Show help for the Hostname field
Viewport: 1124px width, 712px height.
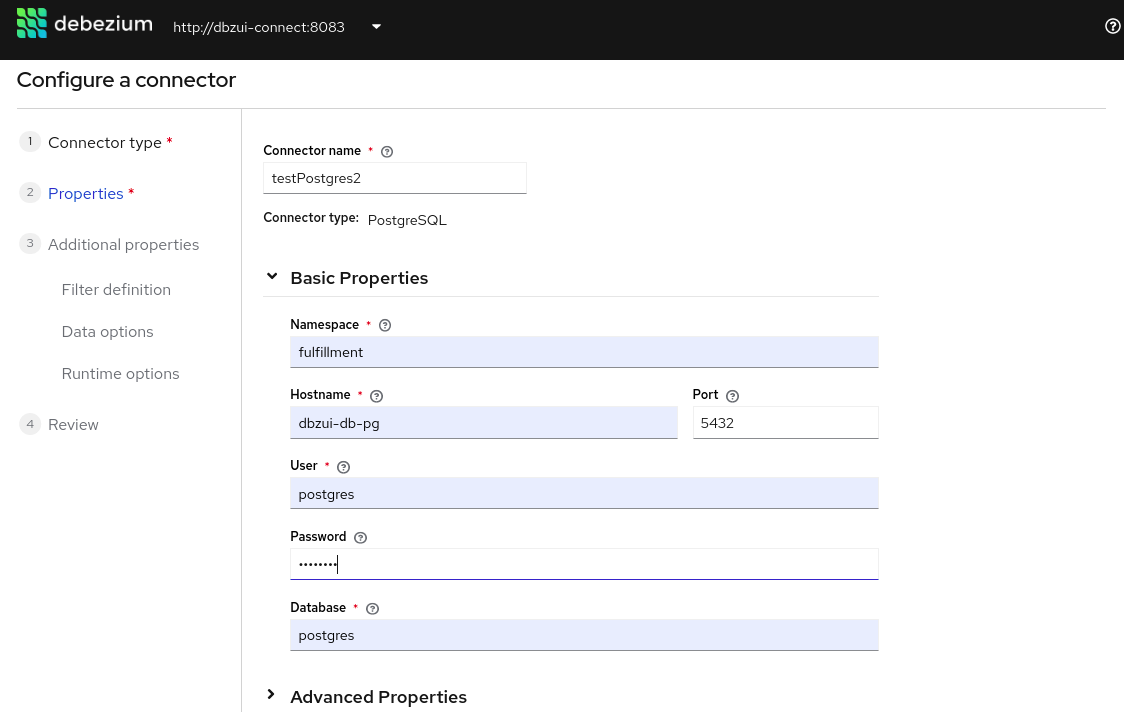(377, 396)
